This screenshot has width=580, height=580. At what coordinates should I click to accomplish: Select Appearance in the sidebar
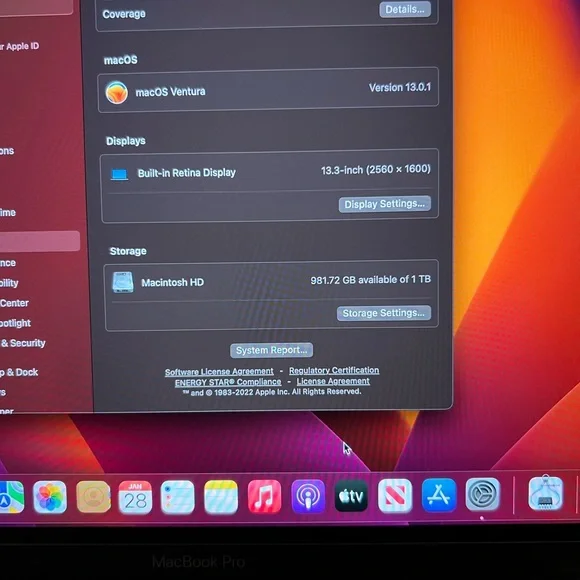pyautogui.click(x=8, y=263)
